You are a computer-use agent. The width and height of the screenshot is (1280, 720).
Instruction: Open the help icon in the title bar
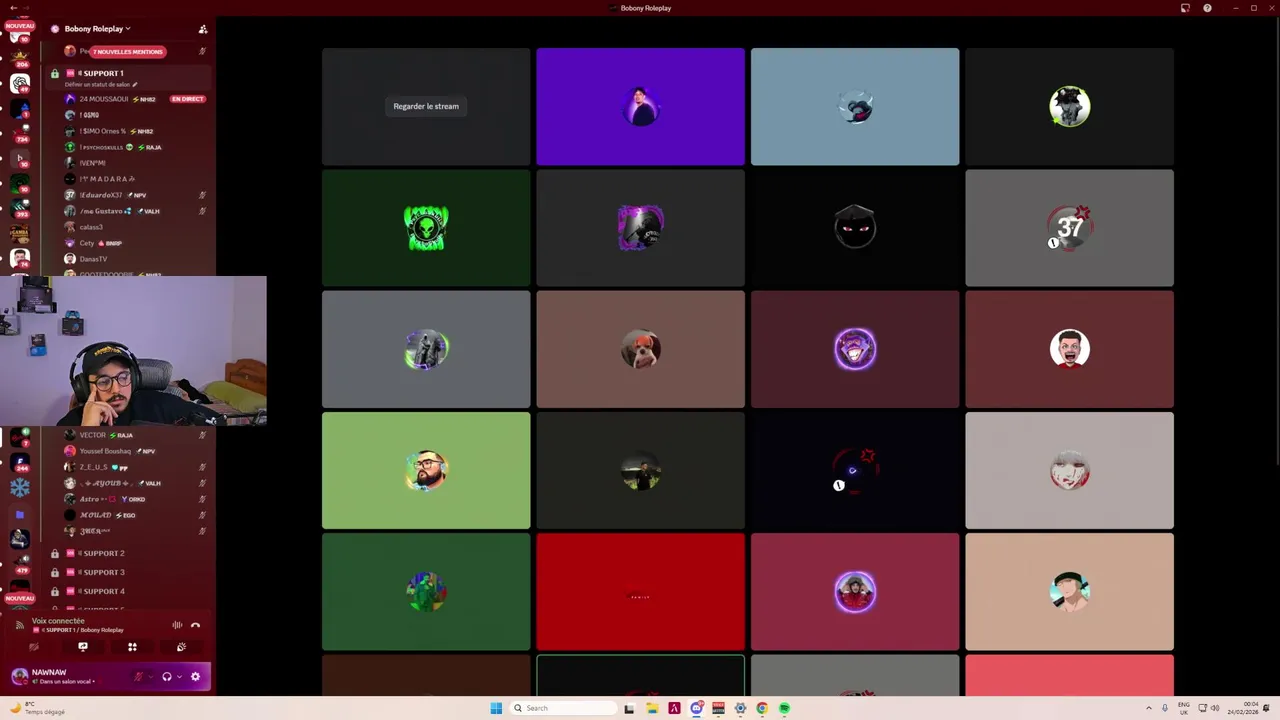click(1207, 8)
